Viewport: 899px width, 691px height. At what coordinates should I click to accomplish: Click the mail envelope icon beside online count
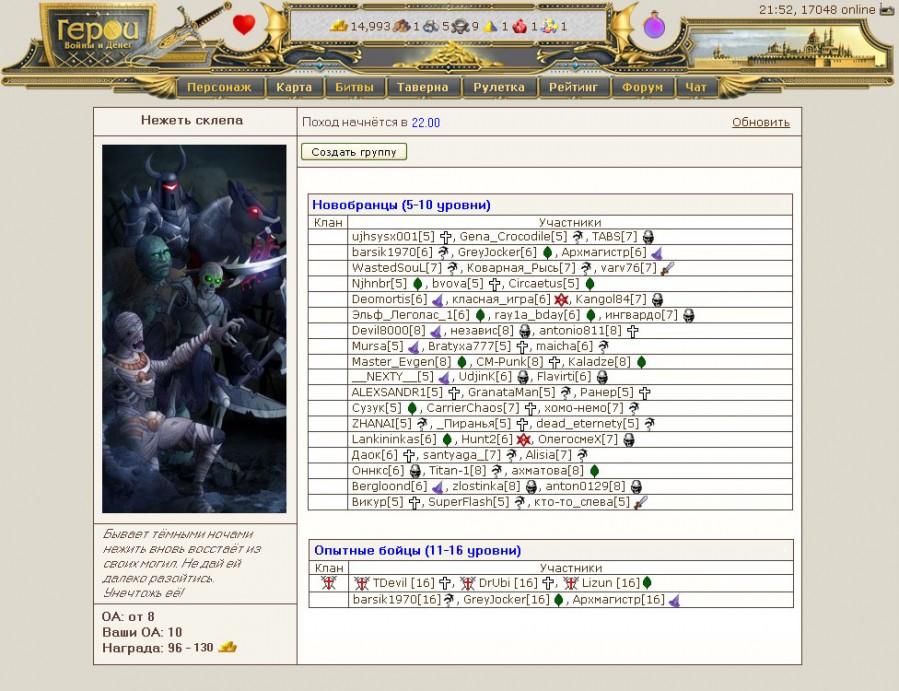coord(887,10)
